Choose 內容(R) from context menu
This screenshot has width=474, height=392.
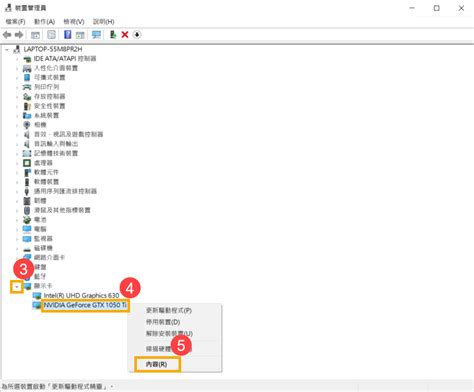(x=157, y=364)
